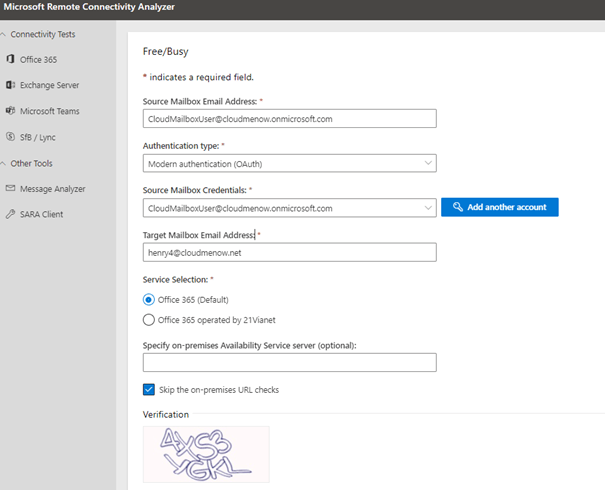Collapse the Other Tools section
The width and height of the screenshot is (605, 490).
4,163
